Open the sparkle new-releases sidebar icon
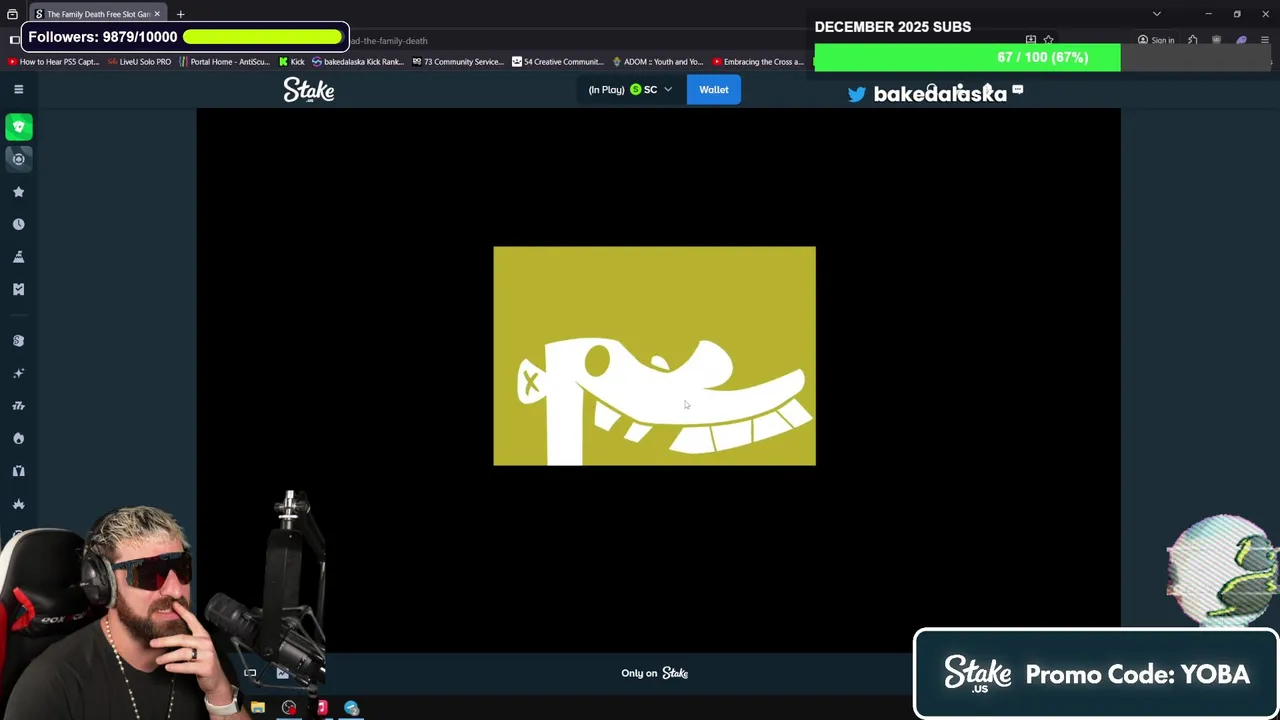The width and height of the screenshot is (1280, 720). (x=18, y=373)
